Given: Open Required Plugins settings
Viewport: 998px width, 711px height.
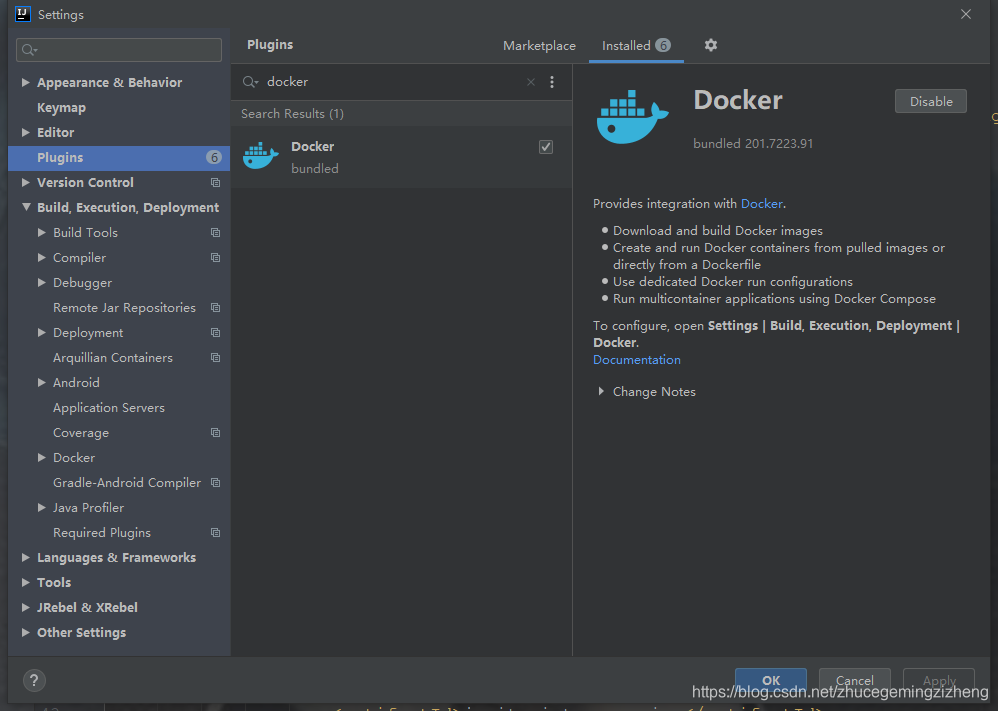Looking at the screenshot, I should pyautogui.click(x=102, y=533).
